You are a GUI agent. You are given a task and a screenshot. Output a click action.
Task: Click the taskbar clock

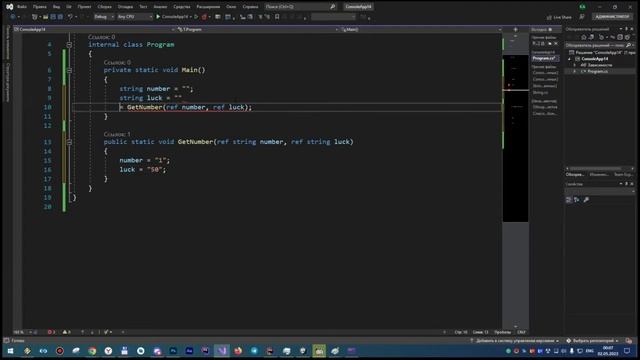[x=608, y=351]
